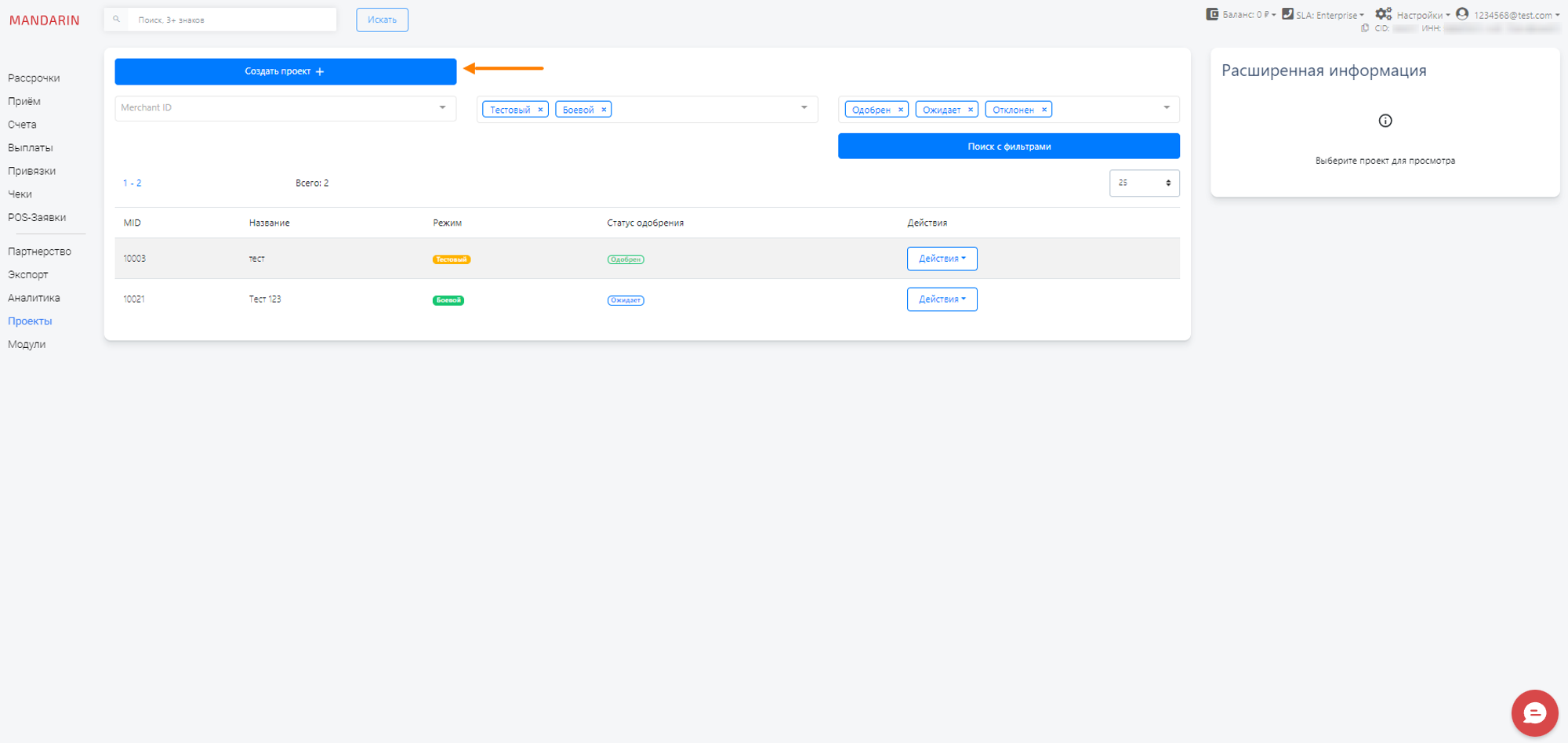This screenshot has height=743, width=1568.
Task: Click the Поиск с фильтрами button
Action: 1008,147
